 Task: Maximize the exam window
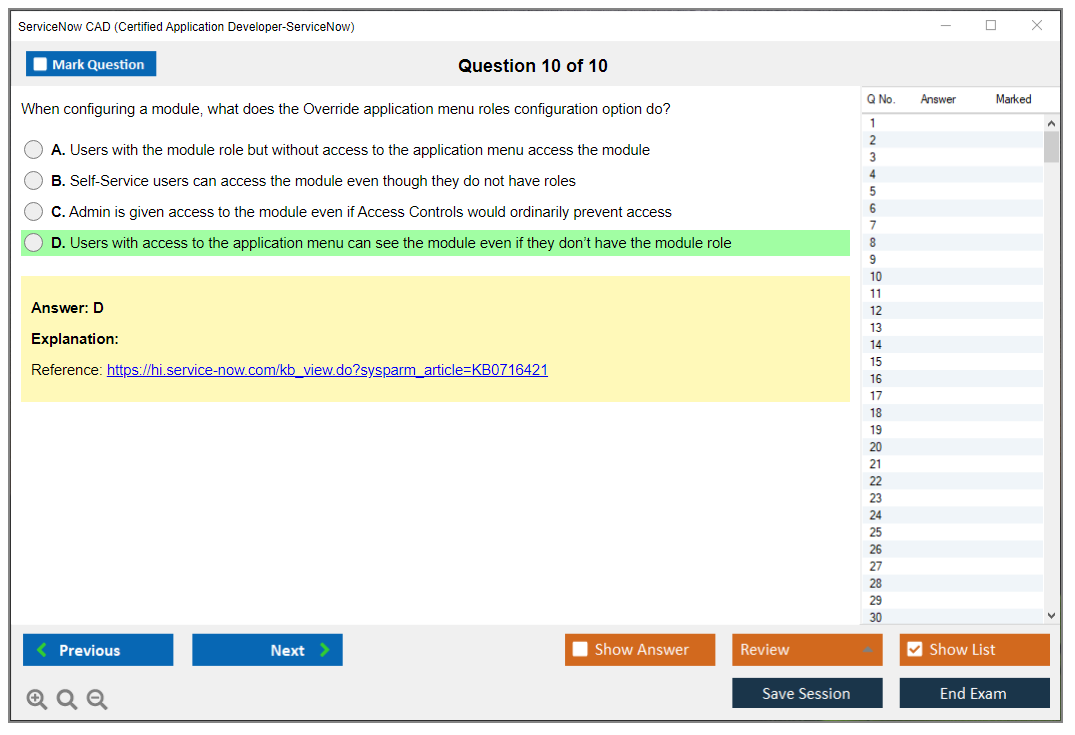point(991,26)
